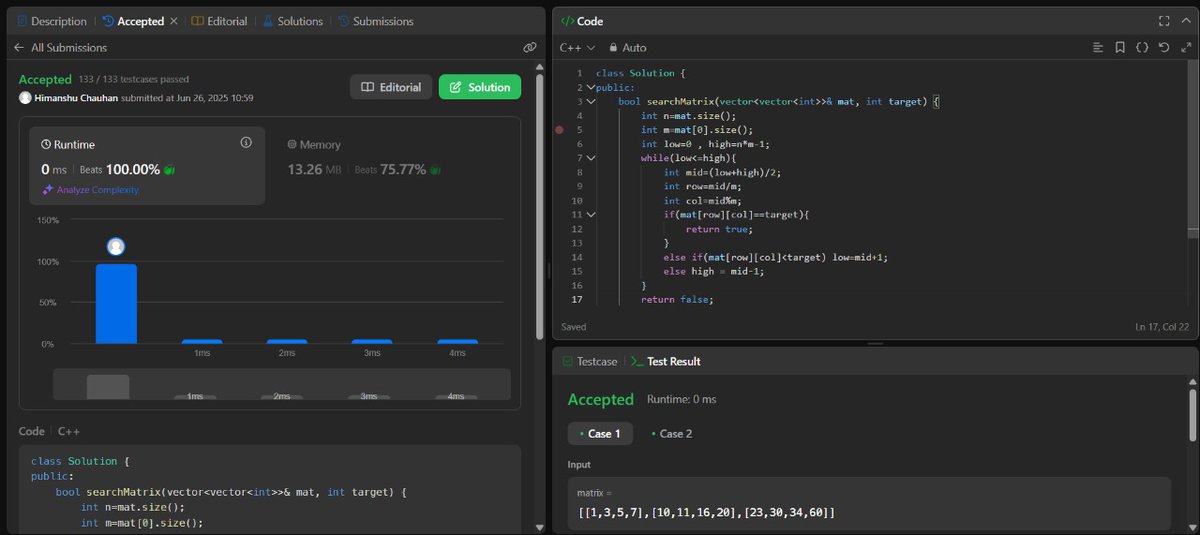This screenshot has height=535, width=1200.
Task: Select Case 2 result
Action: click(x=673, y=433)
